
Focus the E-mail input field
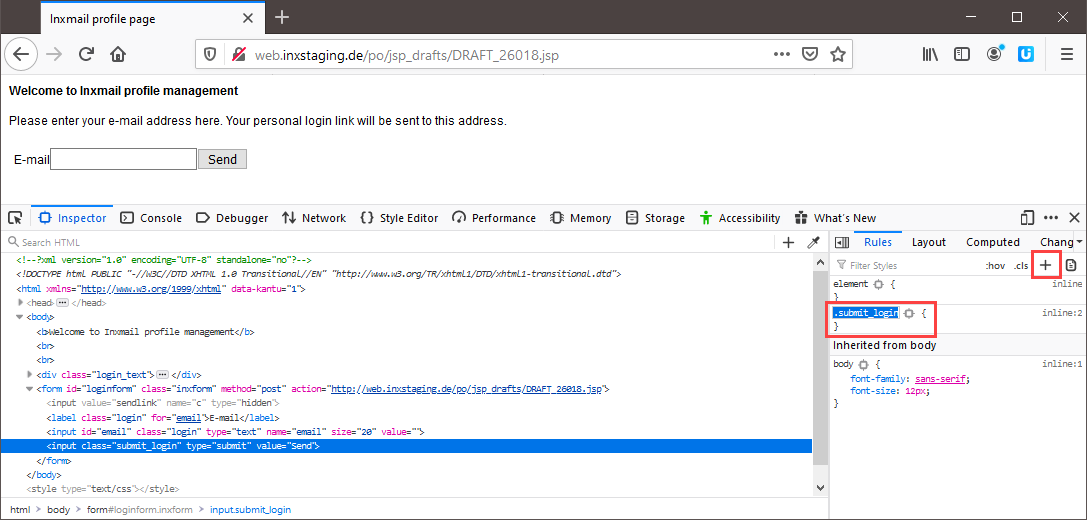pos(123,159)
